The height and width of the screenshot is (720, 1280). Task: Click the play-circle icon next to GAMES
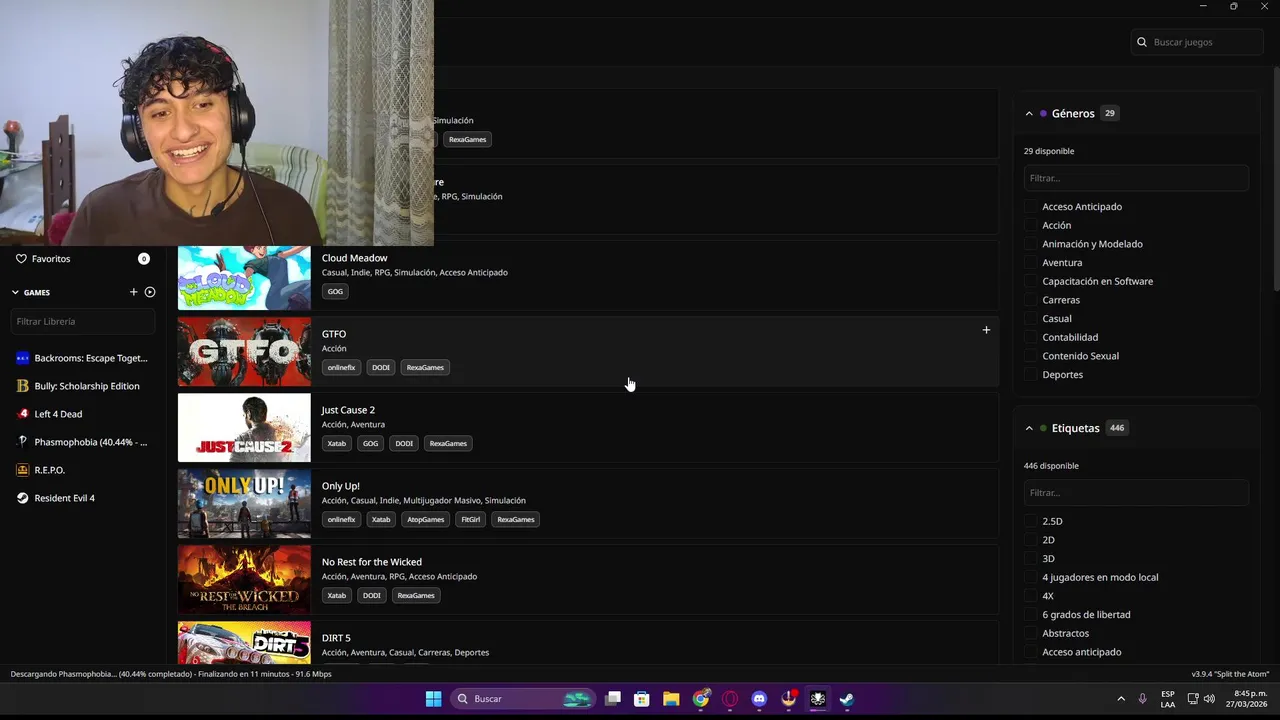click(150, 292)
